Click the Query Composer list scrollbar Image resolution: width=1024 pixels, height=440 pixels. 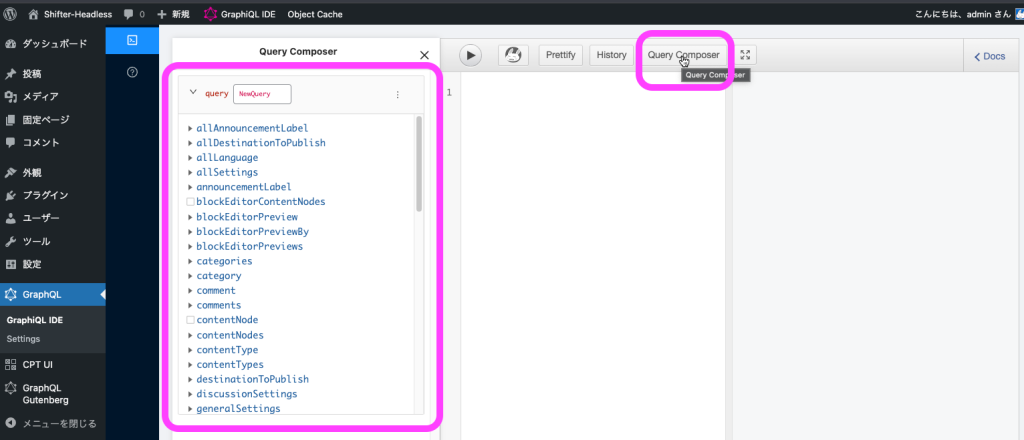tap(419, 165)
